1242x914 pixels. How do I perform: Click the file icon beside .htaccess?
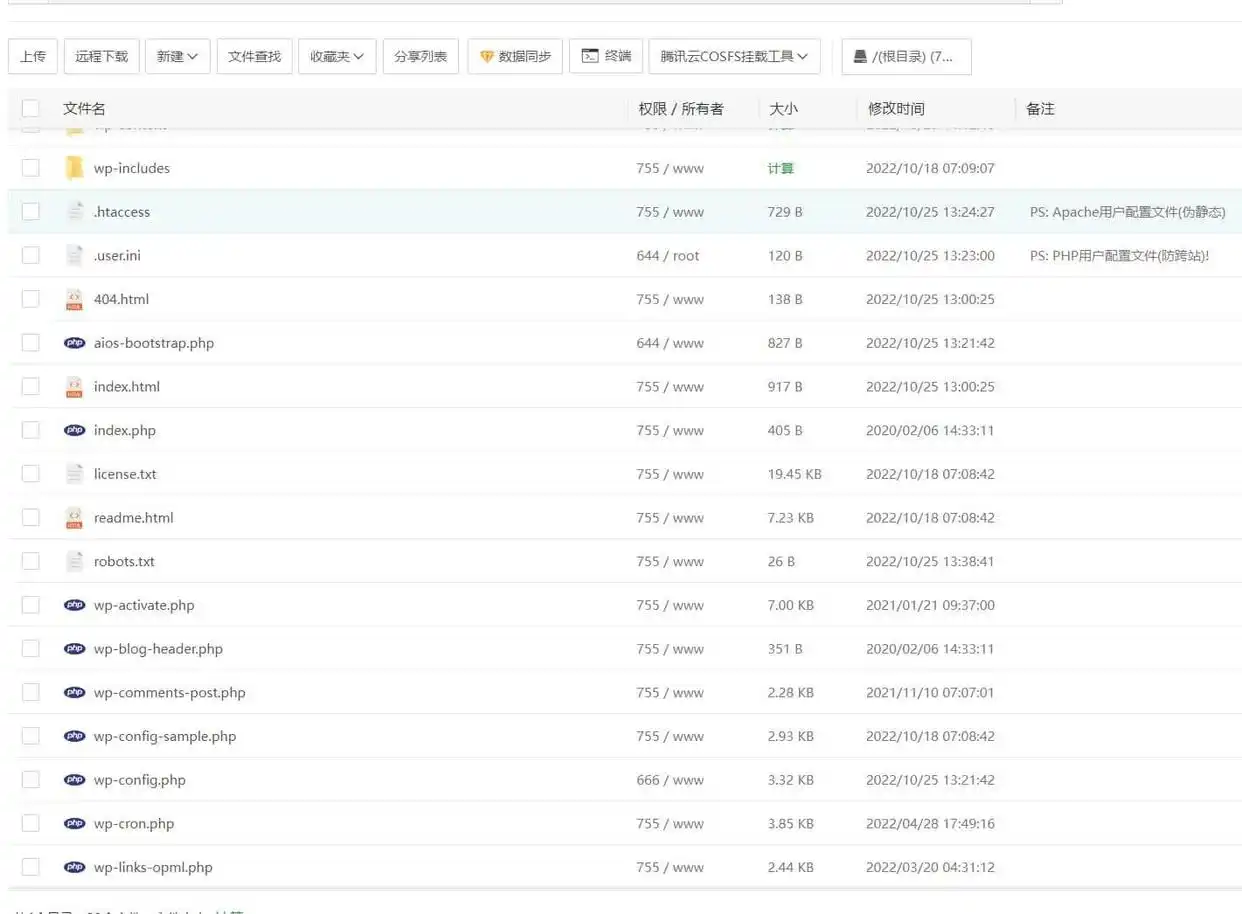(x=74, y=212)
